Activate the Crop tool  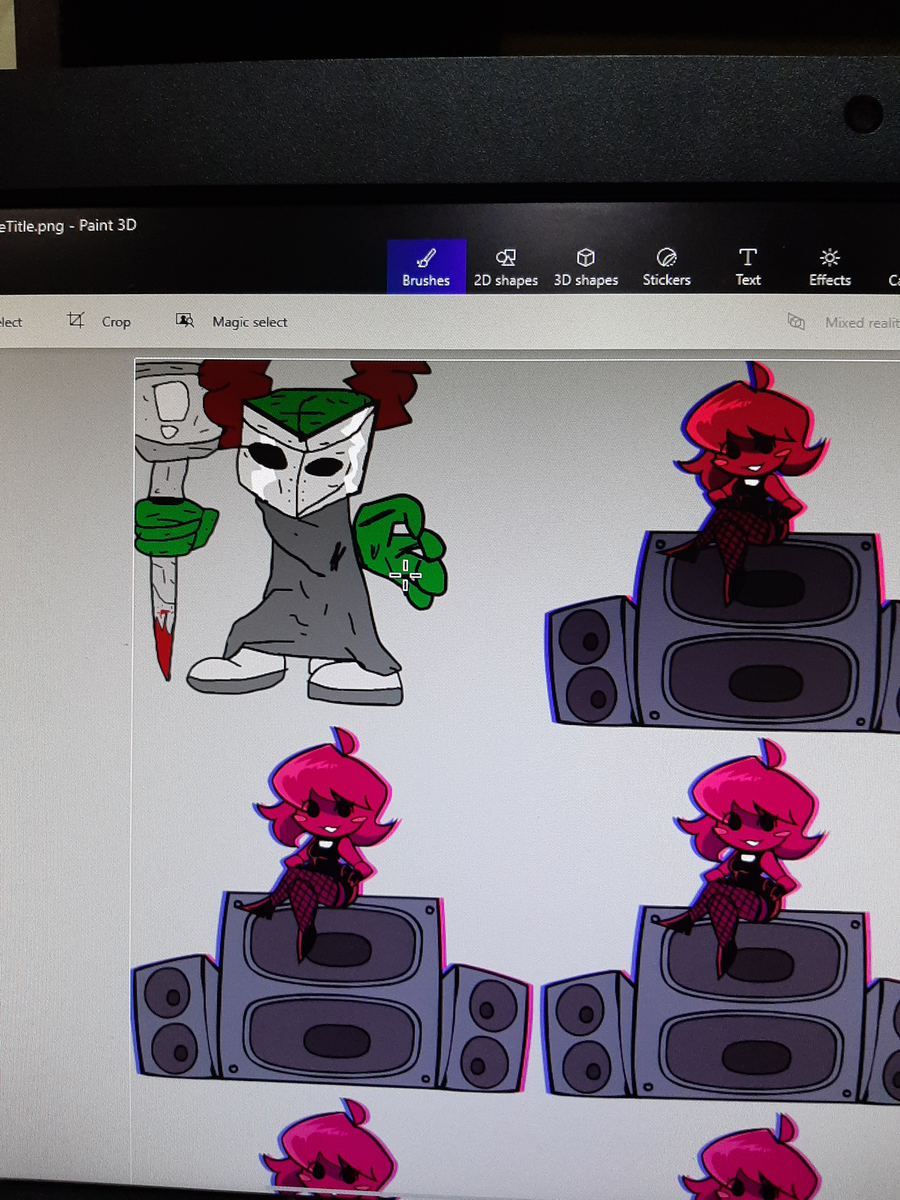(x=99, y=321)
